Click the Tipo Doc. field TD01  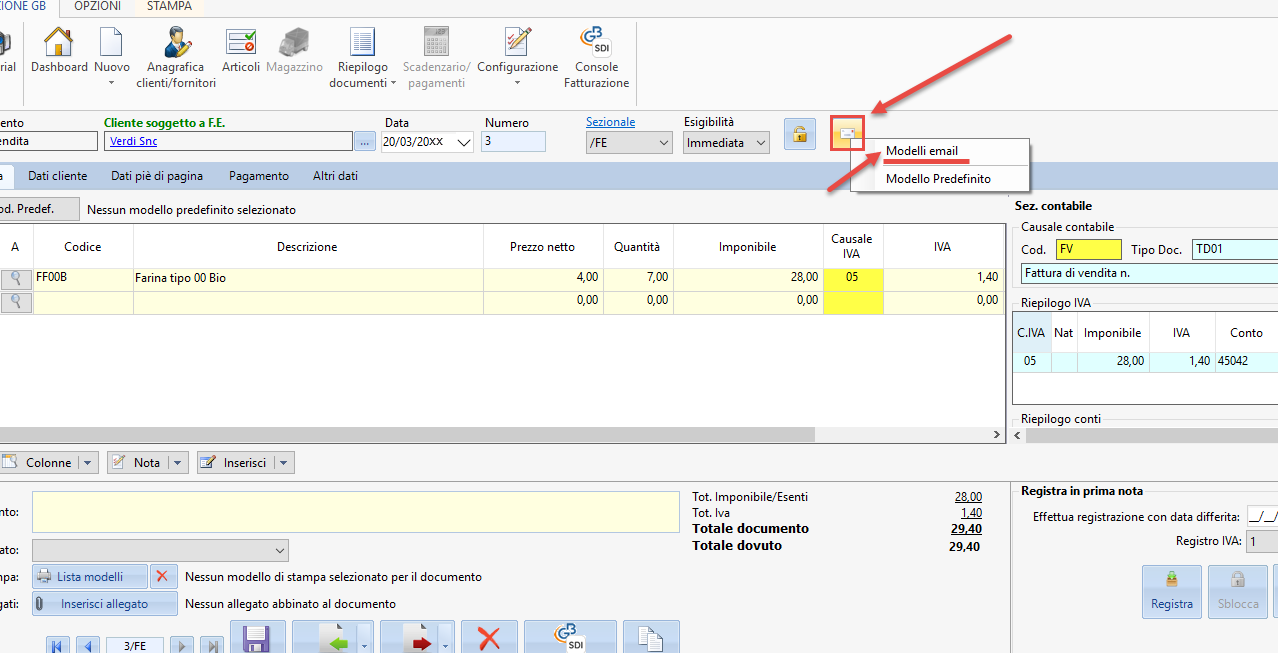[x=1235, y=250]
